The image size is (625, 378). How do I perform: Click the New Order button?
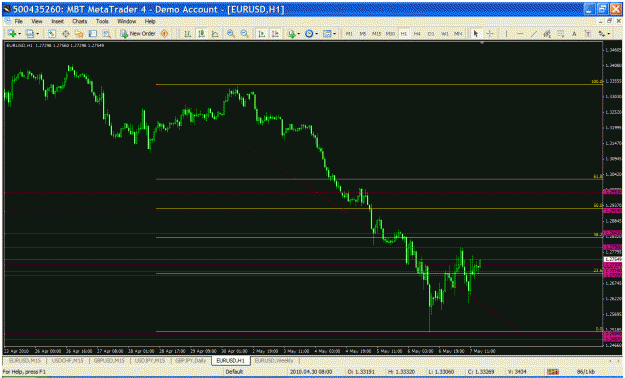click(x=138, y=34)
